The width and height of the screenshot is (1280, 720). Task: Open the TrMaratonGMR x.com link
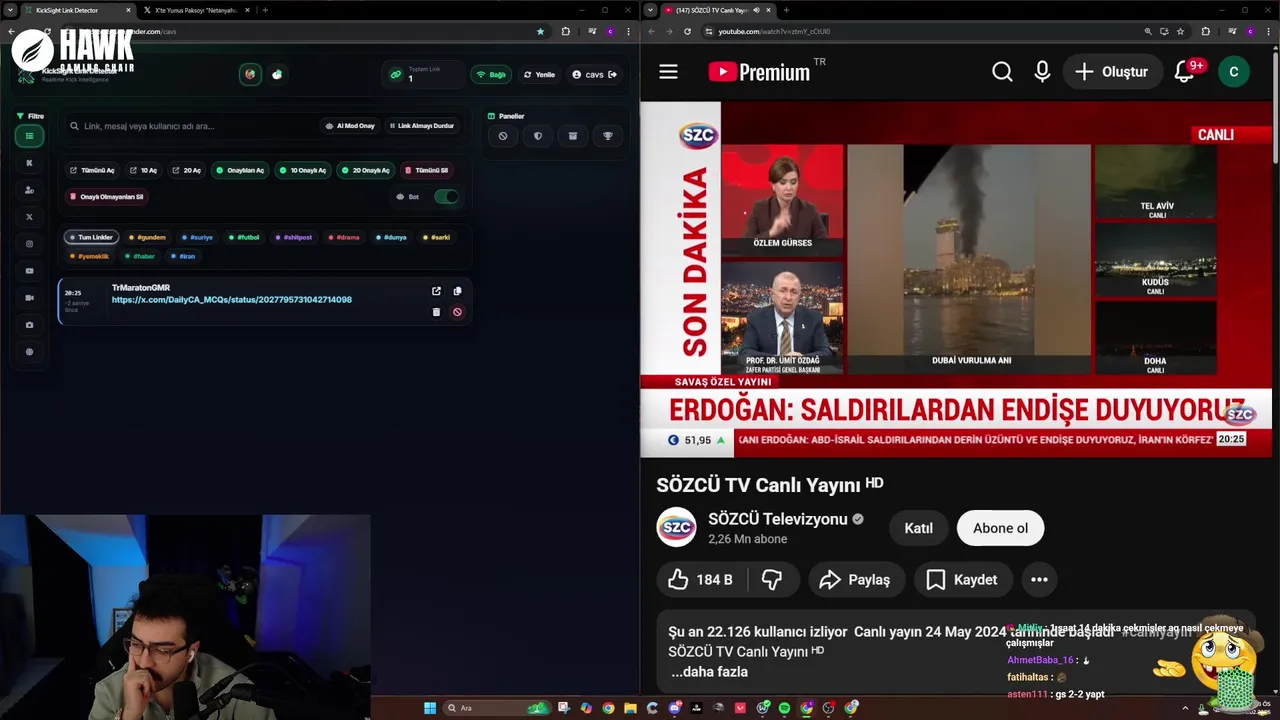[x=232, y=299]
